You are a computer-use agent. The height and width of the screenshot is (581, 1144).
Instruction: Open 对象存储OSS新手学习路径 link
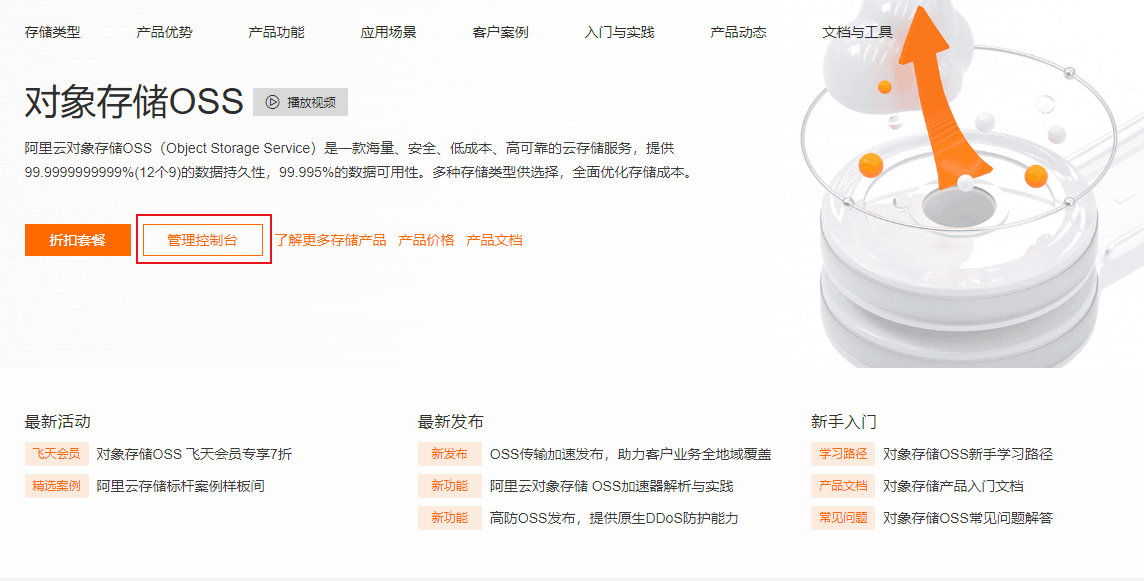tap(967, 454)
